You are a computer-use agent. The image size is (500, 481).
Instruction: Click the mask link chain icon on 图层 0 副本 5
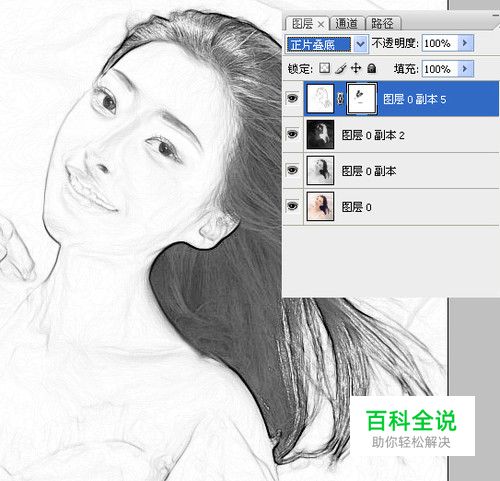(x=340, y=99)
